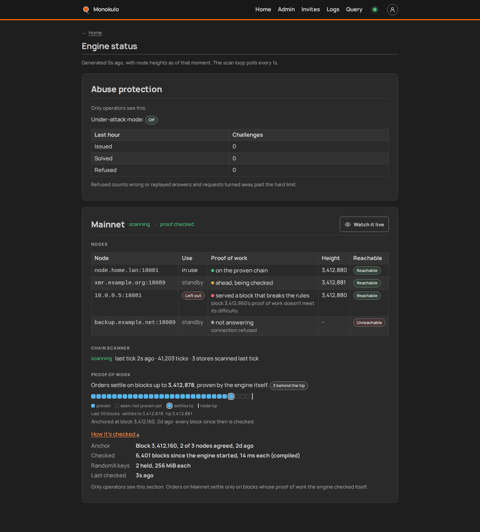Viewport: 480px width, 532px height.
Task: Click the 'Mainnet' heading
Action: click(108, 225)
